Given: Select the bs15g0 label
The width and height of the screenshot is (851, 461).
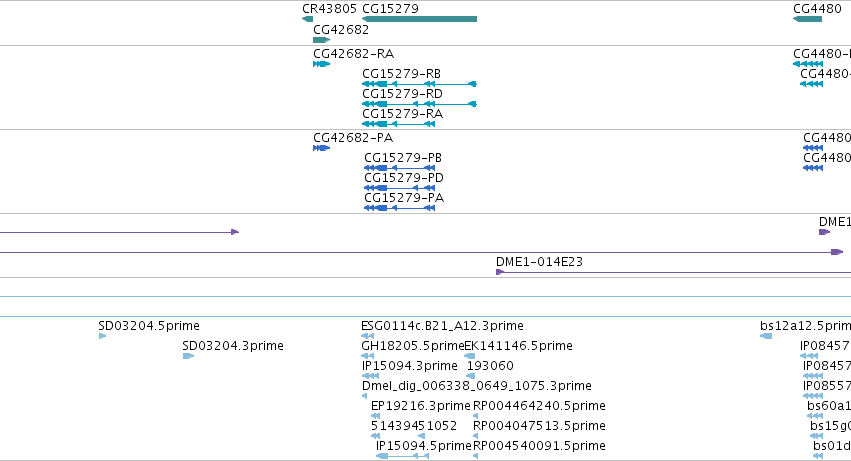Looking at the screenshot, I should (x=830, y=426).
